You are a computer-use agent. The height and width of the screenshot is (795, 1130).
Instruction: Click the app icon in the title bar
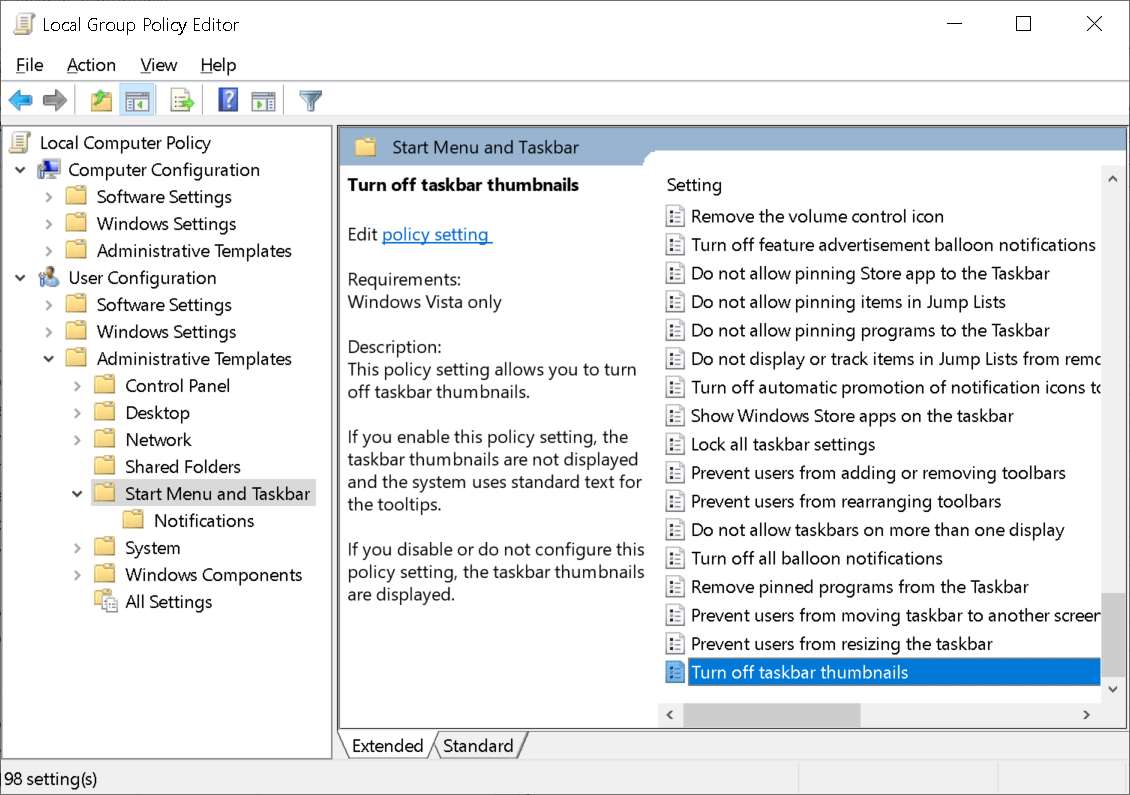[x=24, y=24]
